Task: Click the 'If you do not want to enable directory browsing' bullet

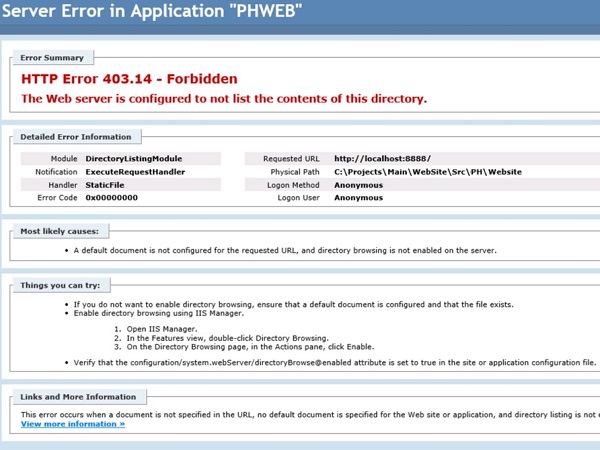Action: [293, 305]
